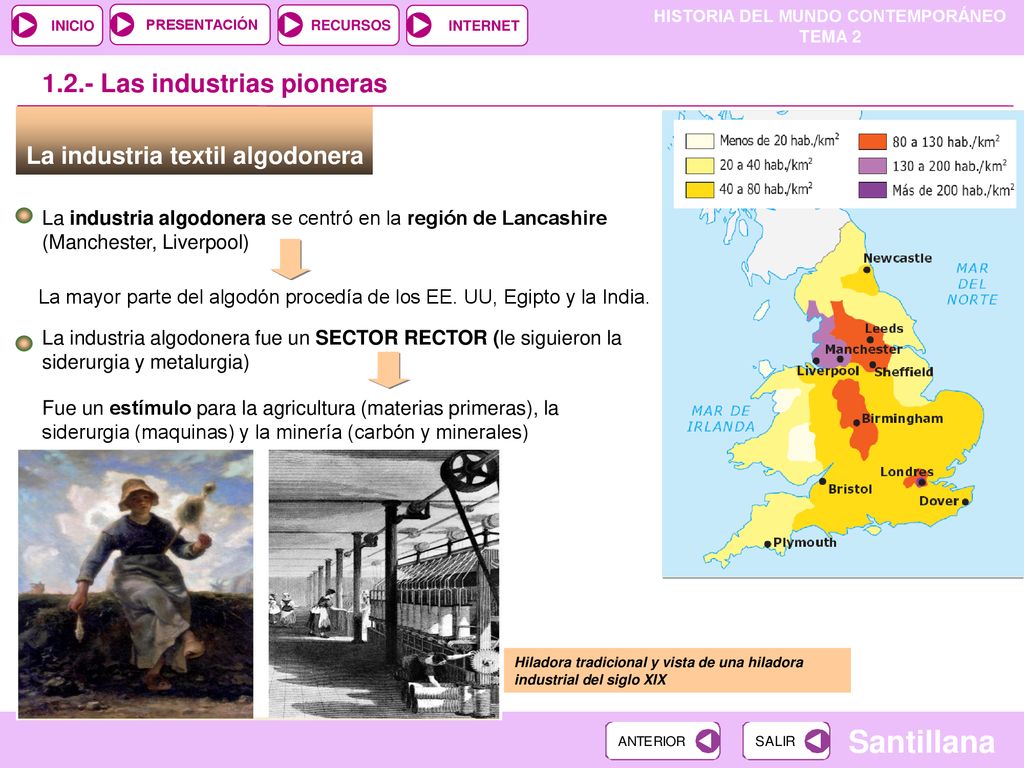Viewport: 1024px width, 768px height.
Task: Click the Newcastle label on the map
Action: 897,258
